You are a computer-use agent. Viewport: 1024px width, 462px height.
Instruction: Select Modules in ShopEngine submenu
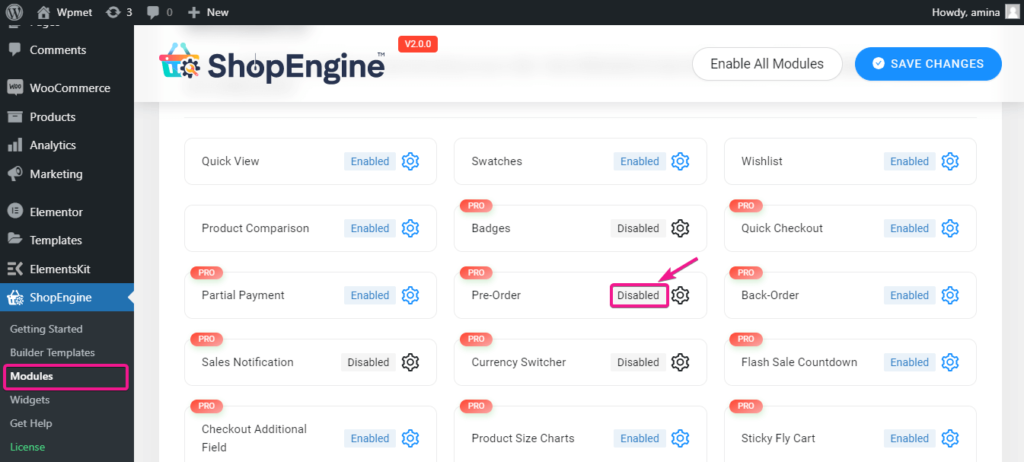[x=32, y=376]
